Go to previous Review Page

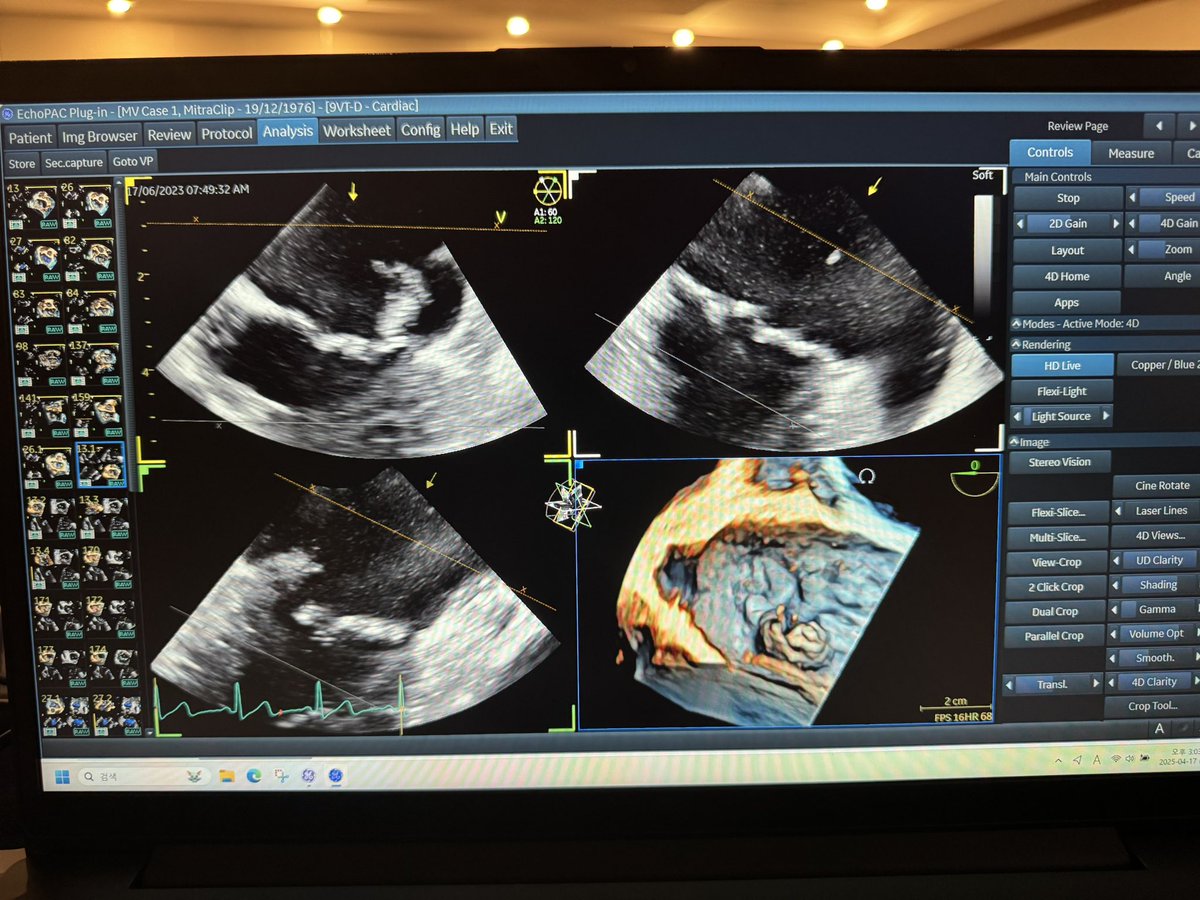tap(1158, 126)
